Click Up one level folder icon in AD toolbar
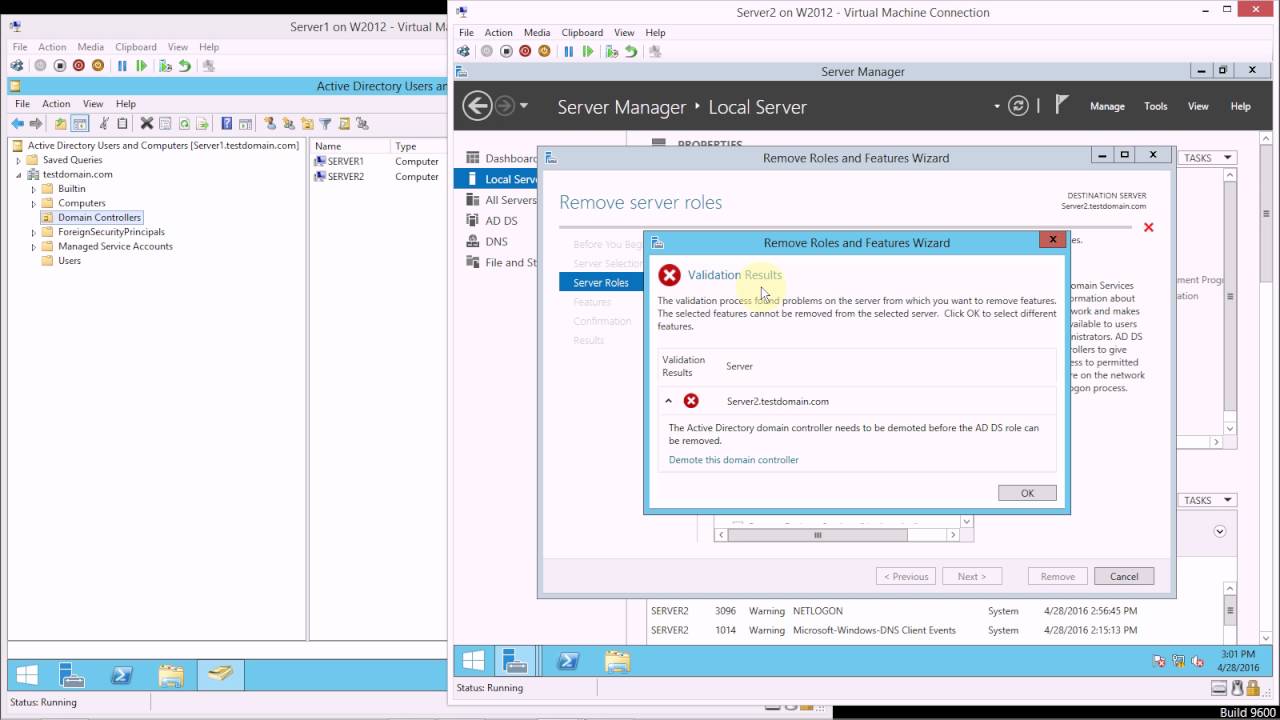 point(60,123)
